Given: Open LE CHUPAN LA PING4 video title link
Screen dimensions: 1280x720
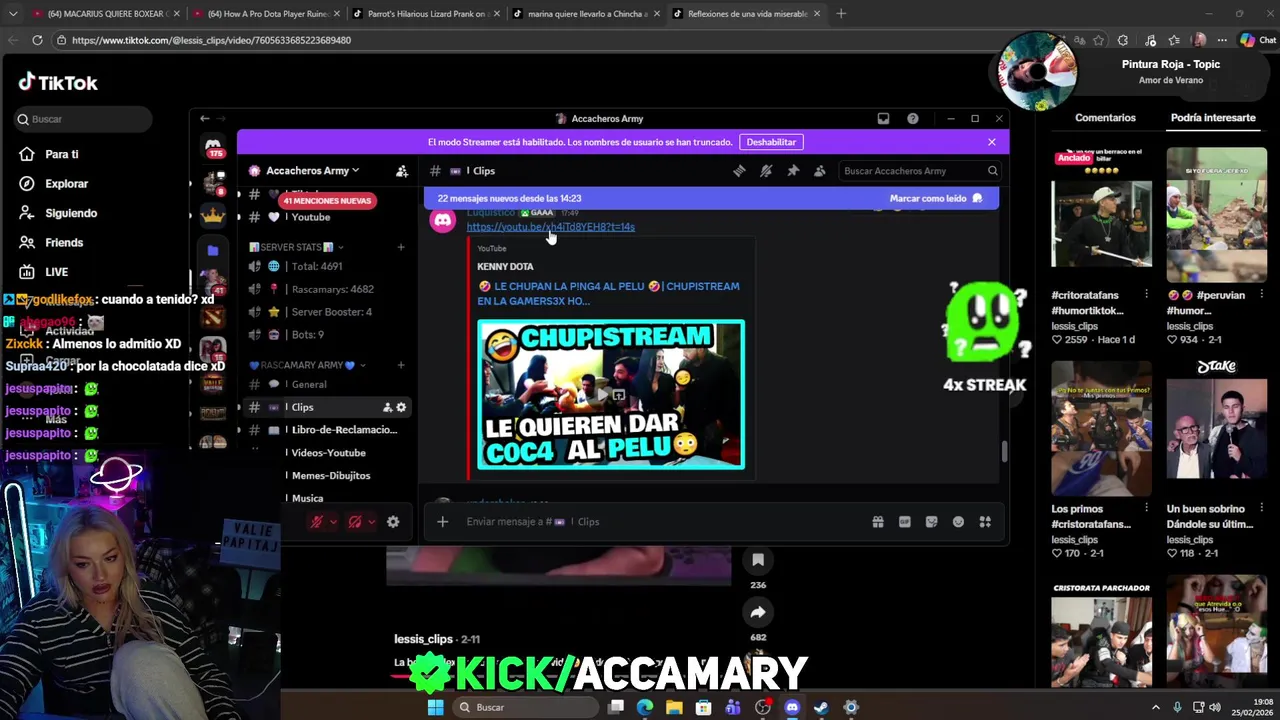Looking at the screenshot, I should point(608,293).
